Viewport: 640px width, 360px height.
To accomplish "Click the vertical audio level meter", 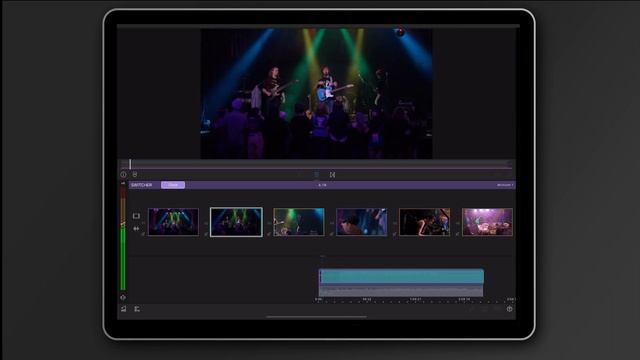I will pos(123,237).
